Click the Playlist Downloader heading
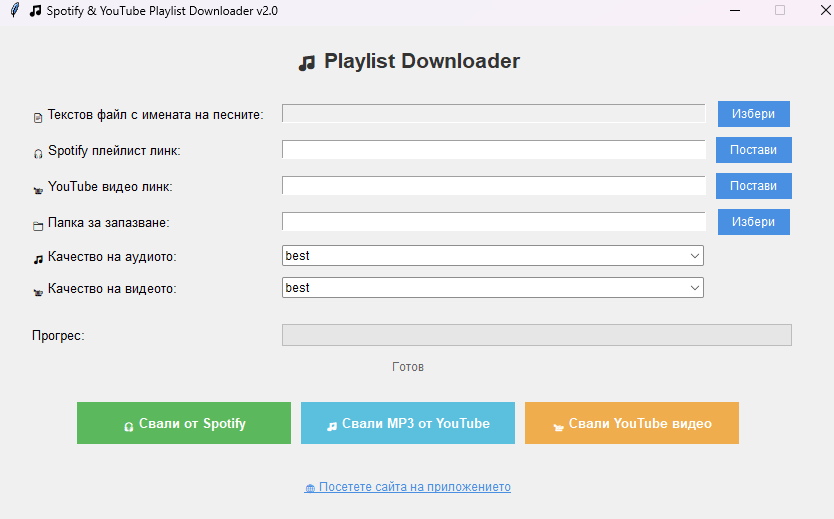The image size is (834, 519). [422, 61]
